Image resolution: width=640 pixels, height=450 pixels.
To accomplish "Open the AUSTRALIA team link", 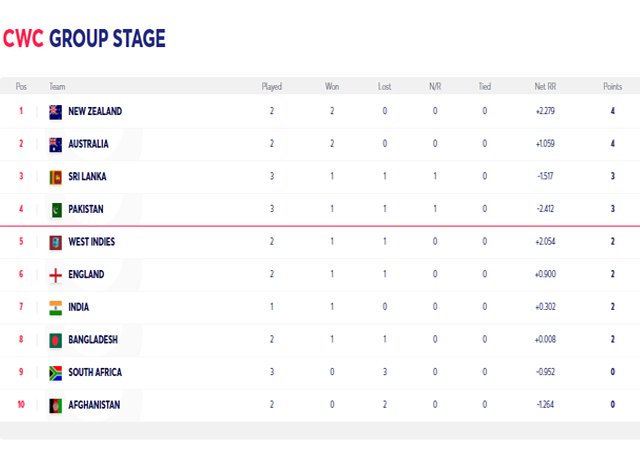I will (88, 144).
